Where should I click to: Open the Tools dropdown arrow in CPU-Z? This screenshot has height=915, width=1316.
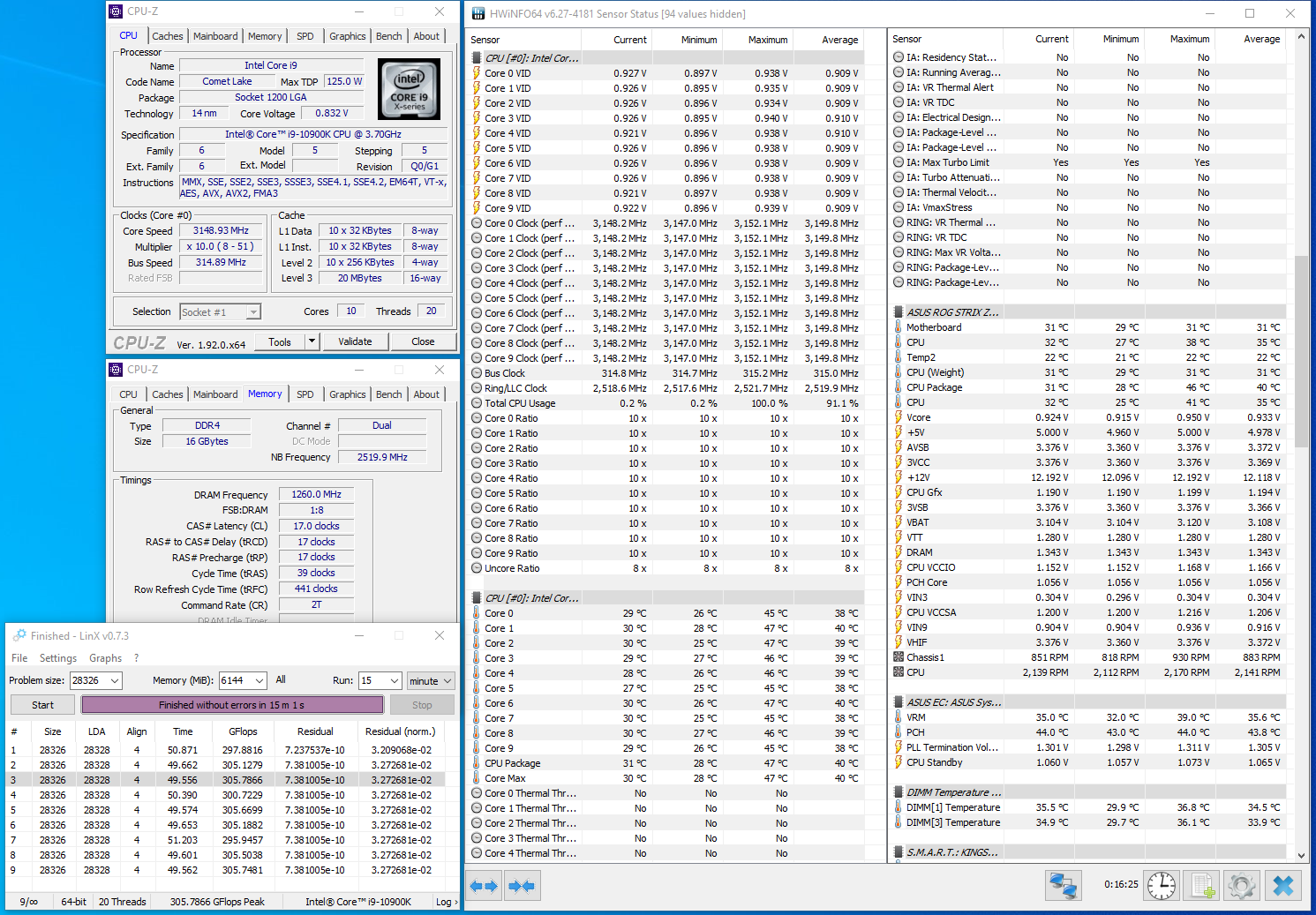pos(312,341)
